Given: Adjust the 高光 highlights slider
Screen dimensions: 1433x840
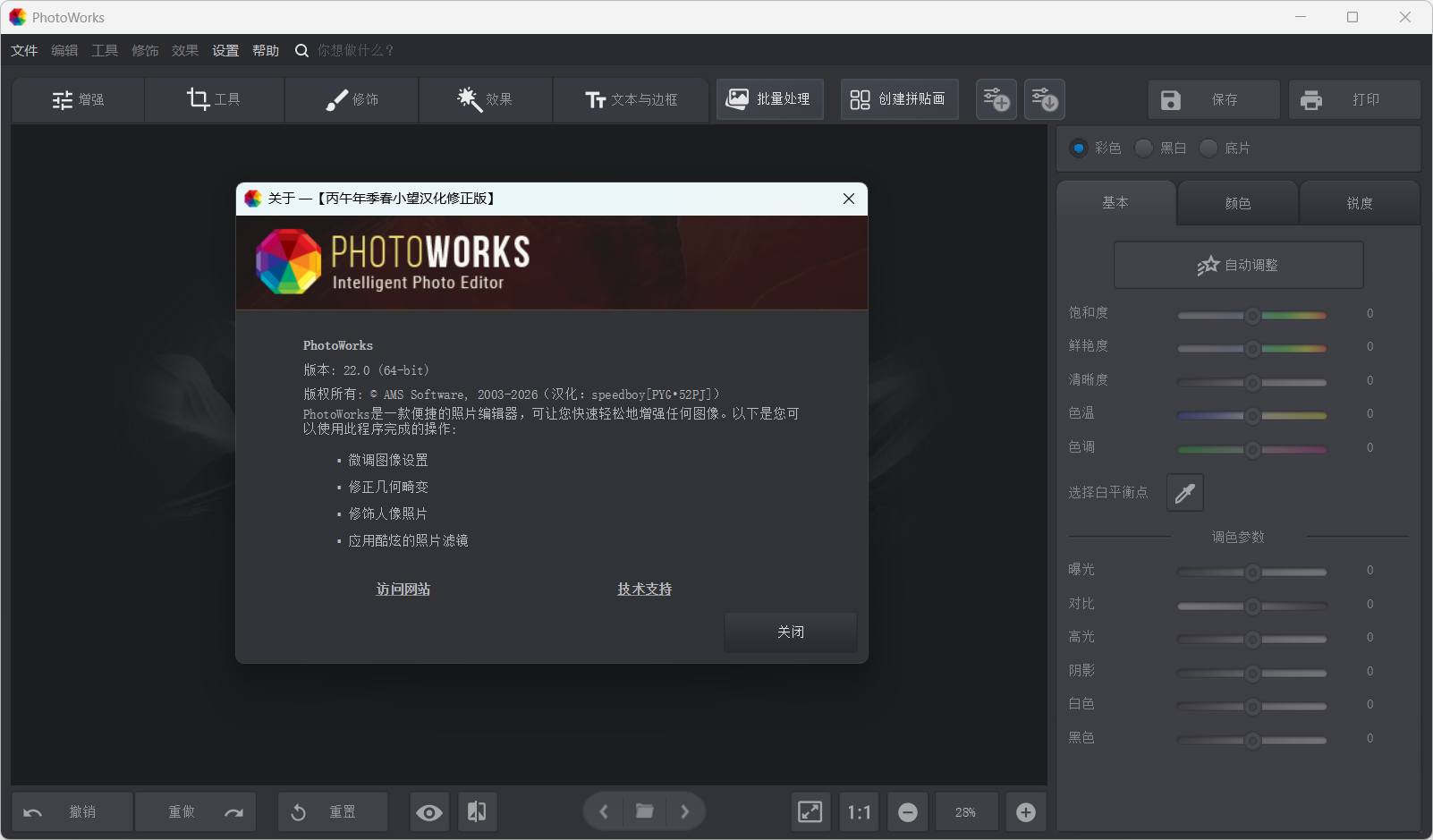Looking at the screenshot, I should 1252,639.
